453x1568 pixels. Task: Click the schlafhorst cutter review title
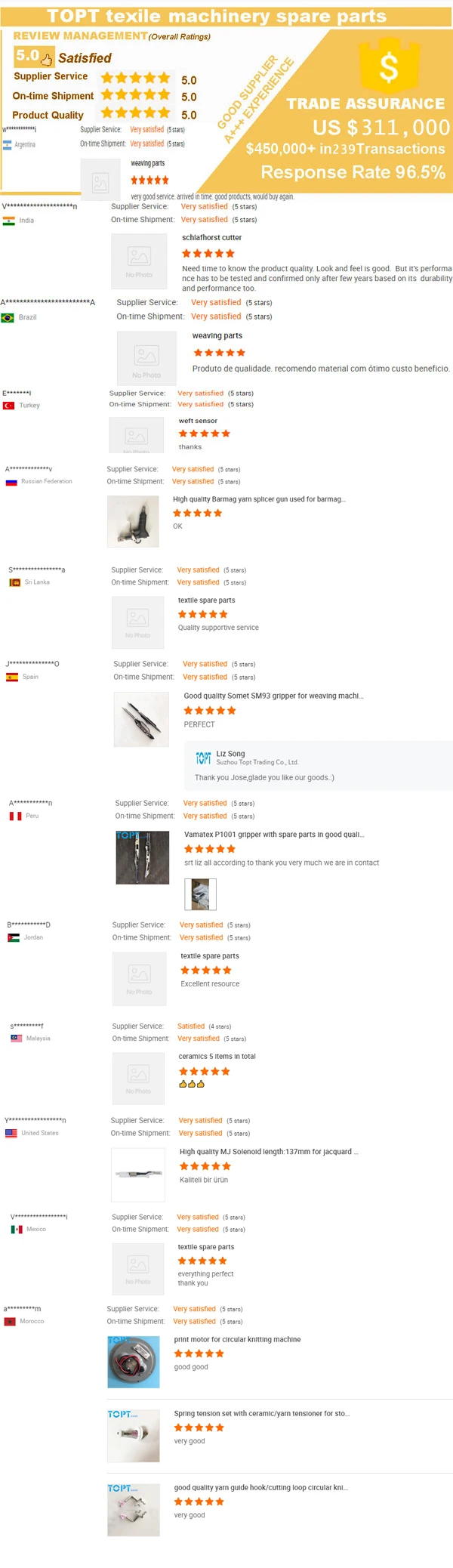click(x=211, y=237)
